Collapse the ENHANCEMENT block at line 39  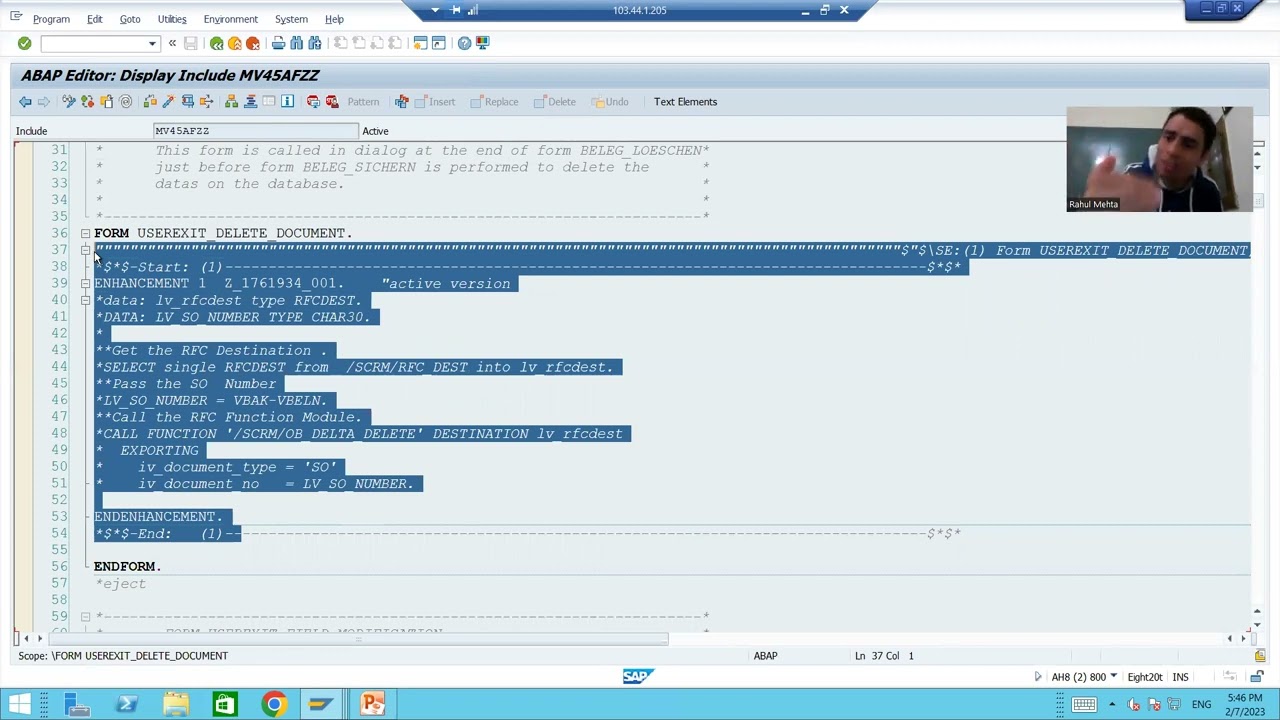(85, 283)
